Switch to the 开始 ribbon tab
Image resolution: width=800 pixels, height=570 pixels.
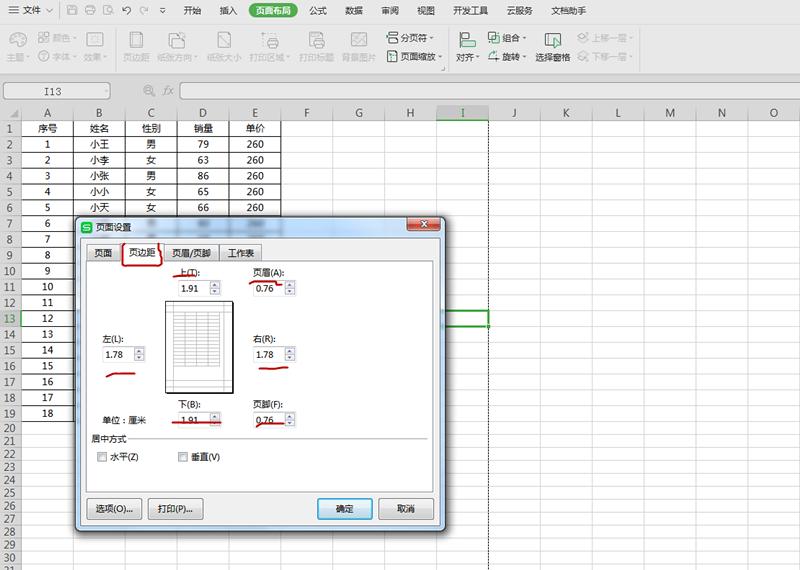coord(192,10)
